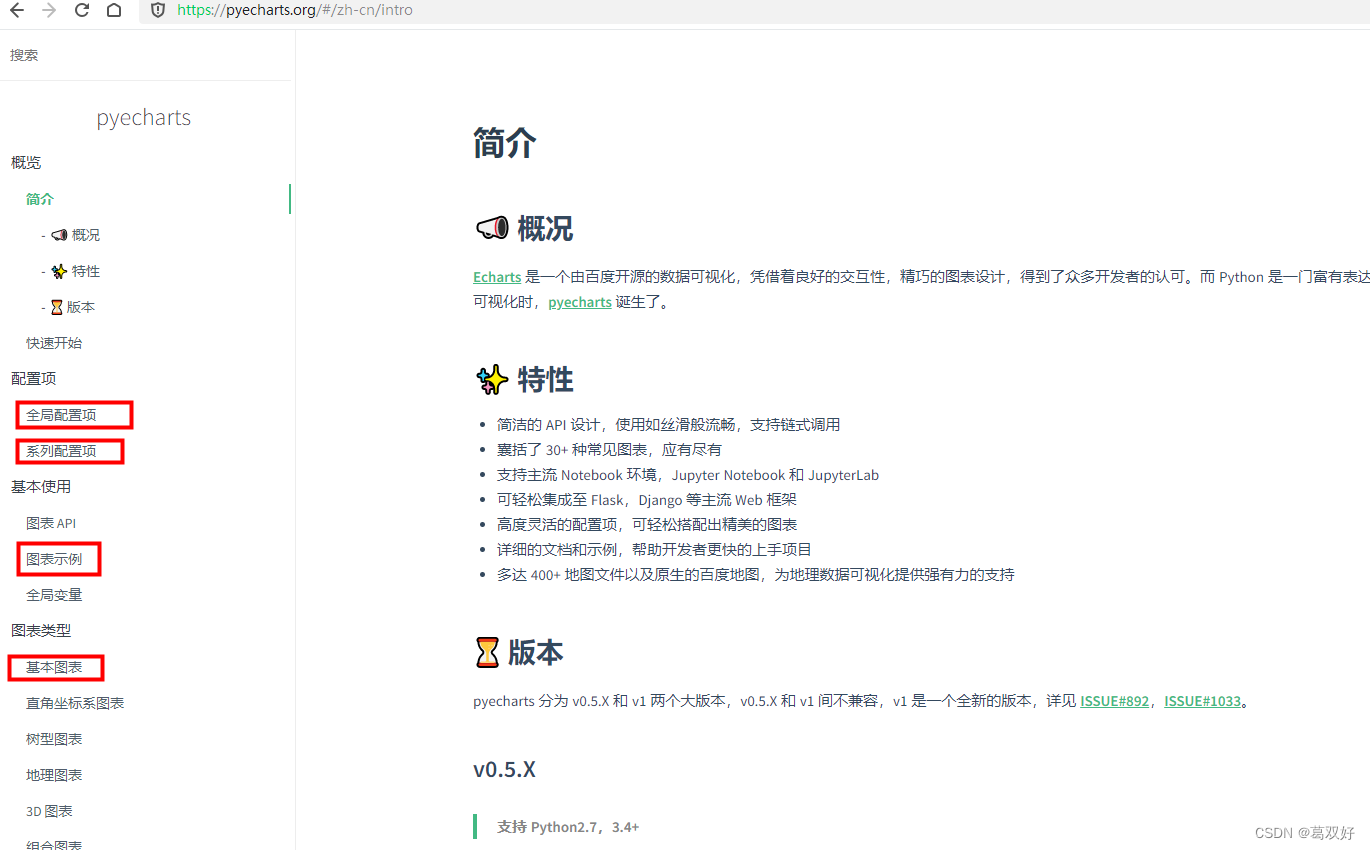View site security via the shield icon
Viewport: 1370px width, 850px height.
pos(158,10)
